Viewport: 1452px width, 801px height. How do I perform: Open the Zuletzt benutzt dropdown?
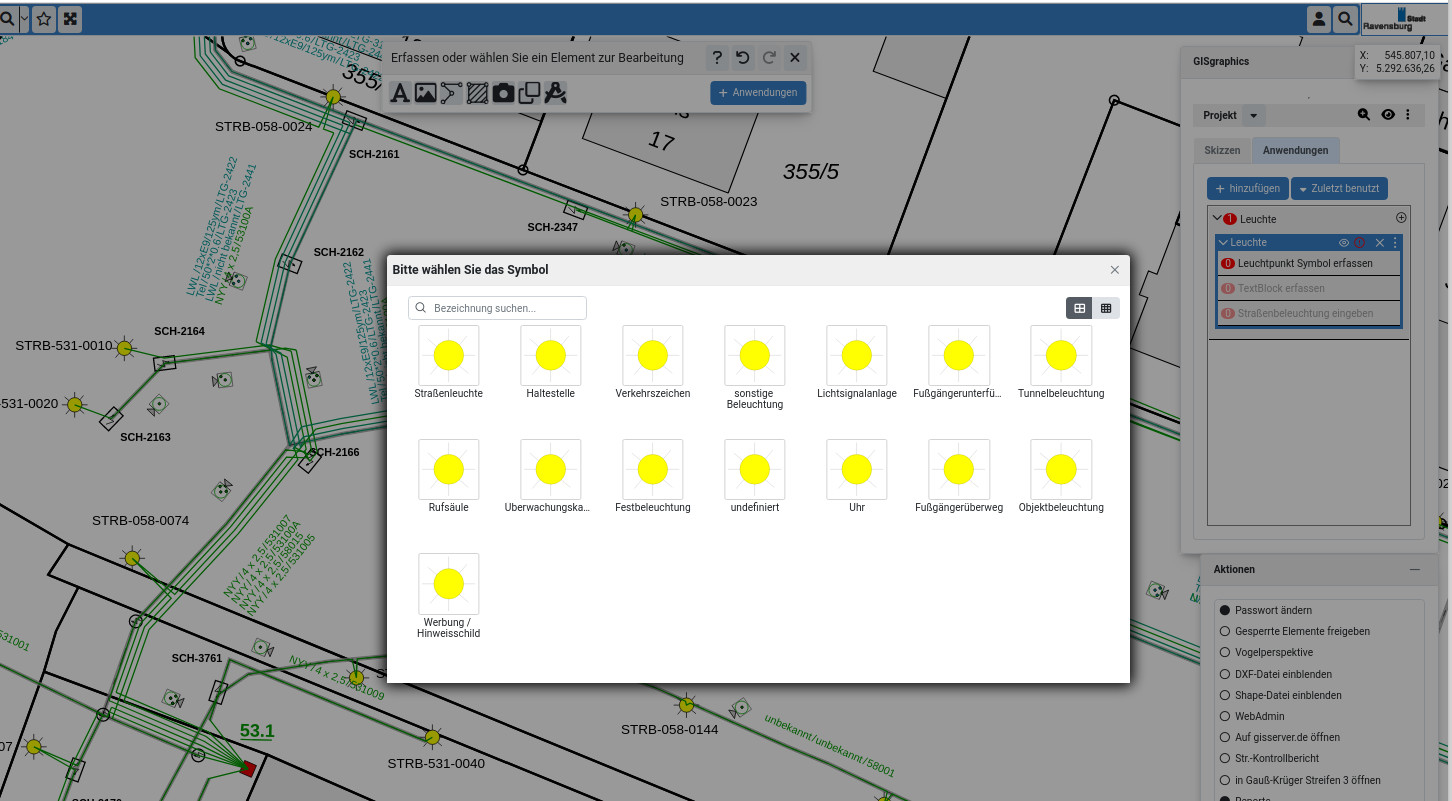coord(1338,188)
